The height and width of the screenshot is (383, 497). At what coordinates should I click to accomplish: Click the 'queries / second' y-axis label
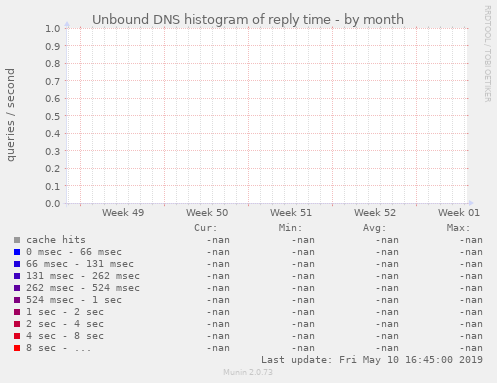click(x=10, y=115)
